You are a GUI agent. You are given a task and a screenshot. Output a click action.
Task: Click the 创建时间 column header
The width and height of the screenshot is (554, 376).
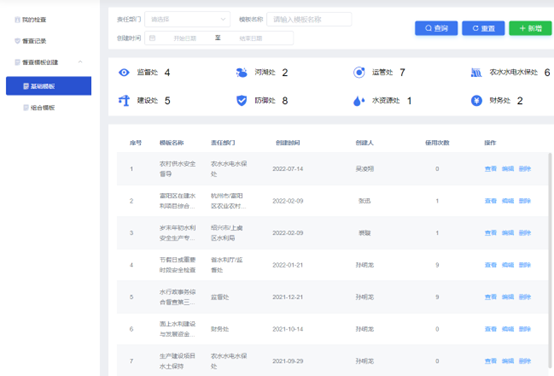pos(288,143)
